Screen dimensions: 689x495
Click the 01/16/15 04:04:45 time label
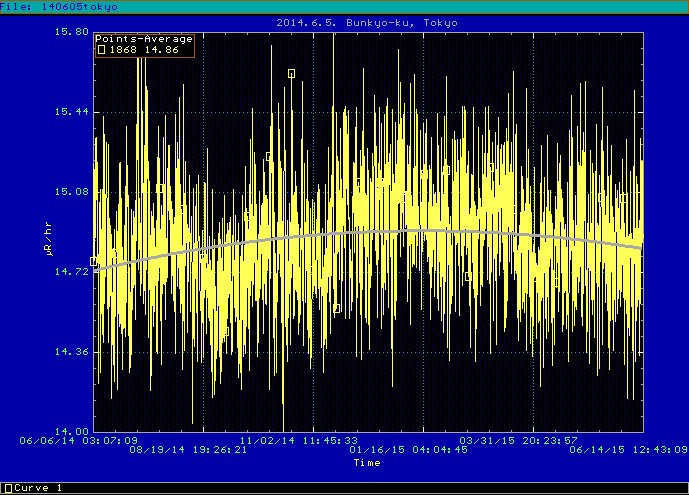408,450
